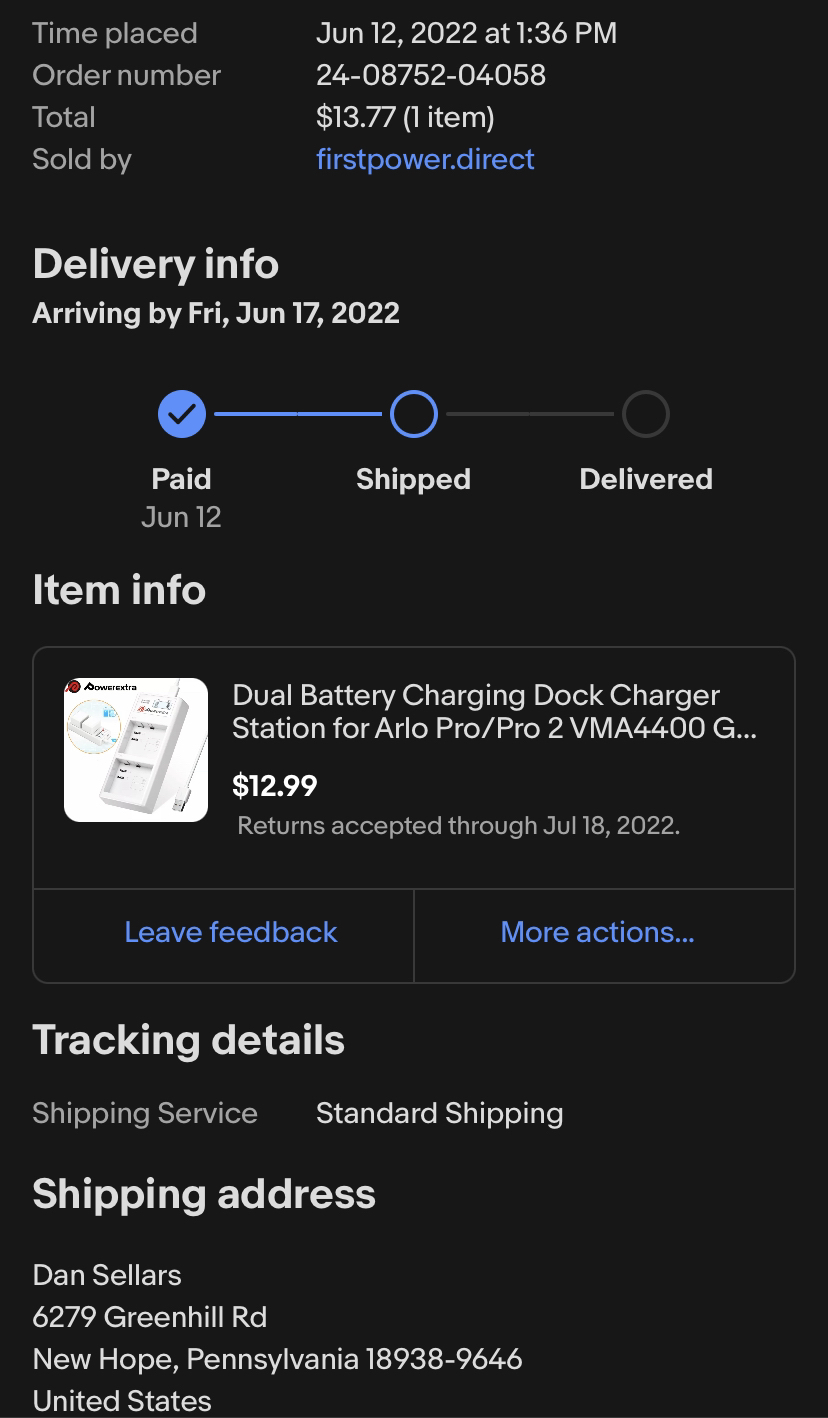The height and width of the screenshot is (1418, 828).
Task: Tap the order total $13.77 (1 item)
Action: [405, 117]
